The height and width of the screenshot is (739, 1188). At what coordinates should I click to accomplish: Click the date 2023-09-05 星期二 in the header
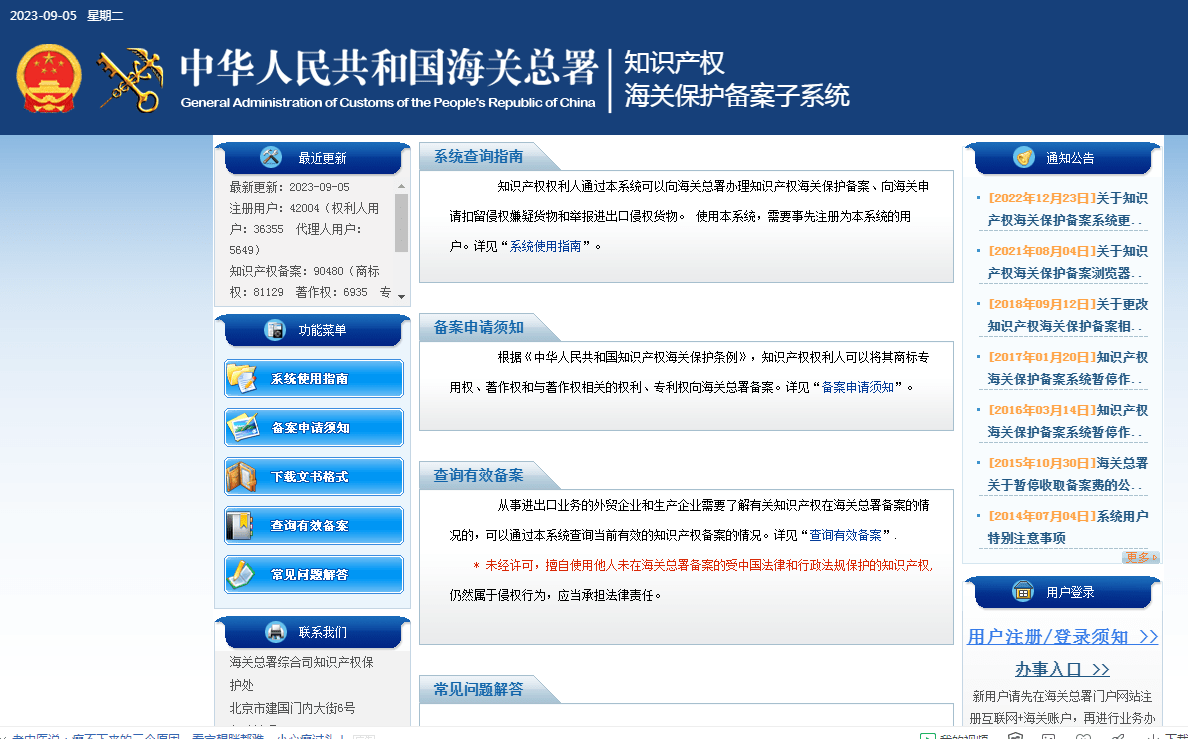tap(67, 16)
